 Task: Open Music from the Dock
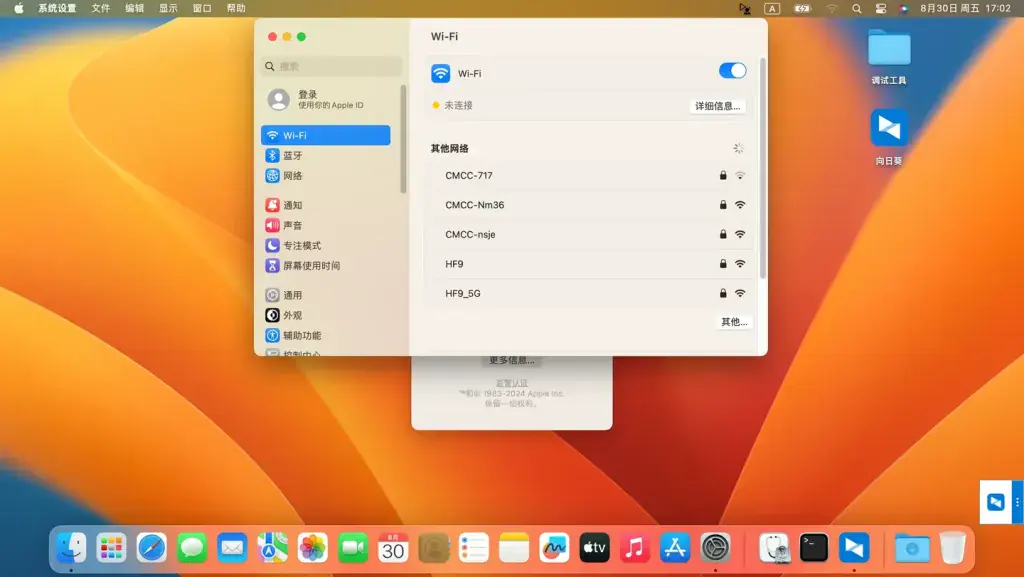point(635,547)
